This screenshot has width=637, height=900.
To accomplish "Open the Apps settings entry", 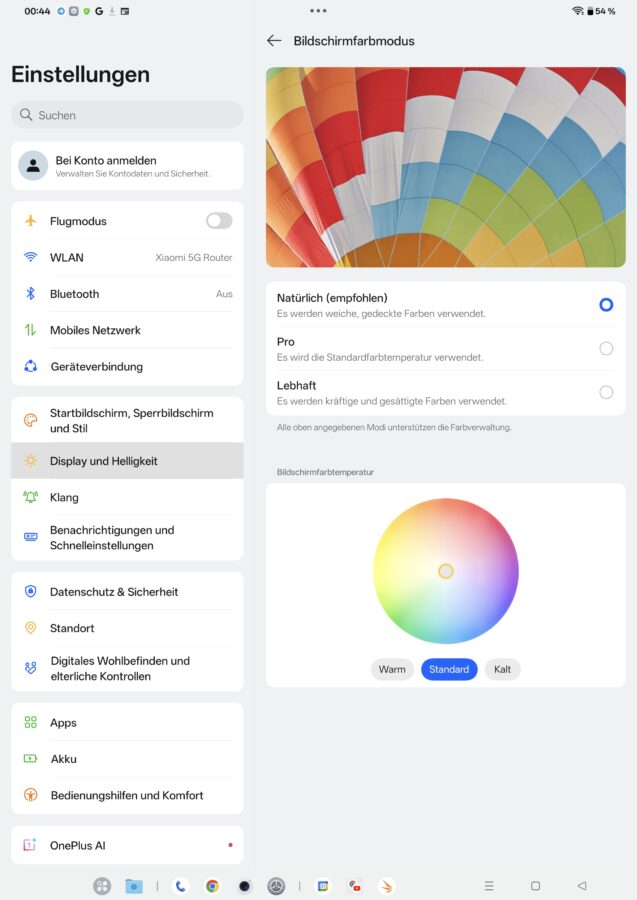I will point(127,722).
